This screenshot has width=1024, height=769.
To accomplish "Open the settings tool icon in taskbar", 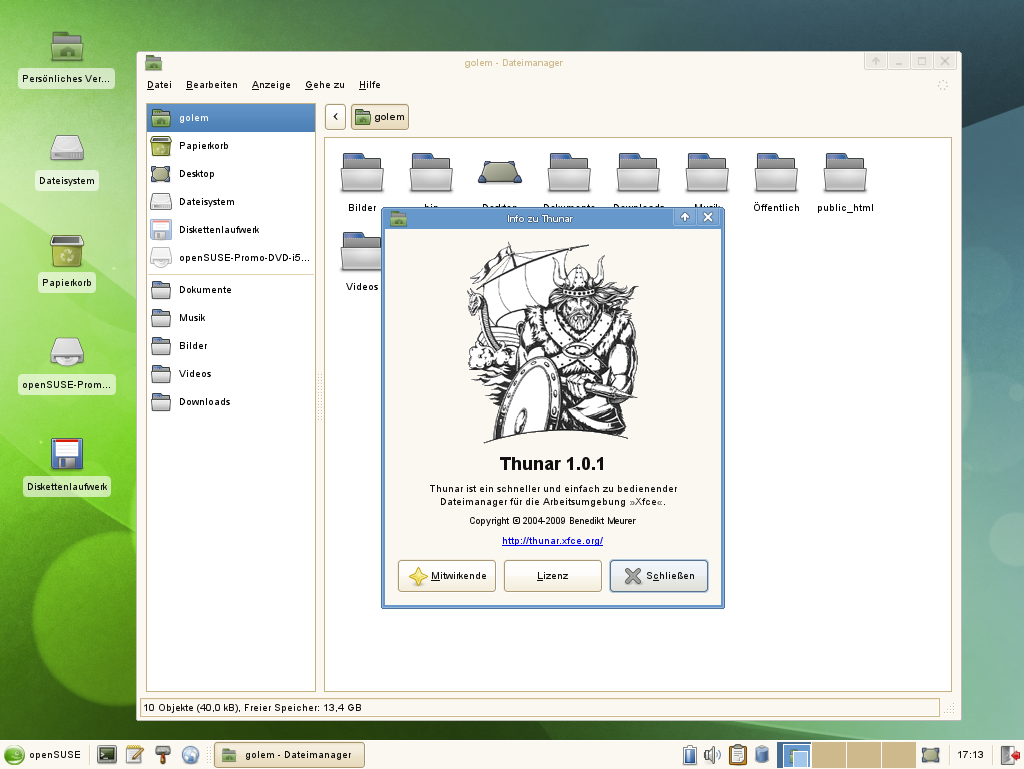I will tap(161, 755).
